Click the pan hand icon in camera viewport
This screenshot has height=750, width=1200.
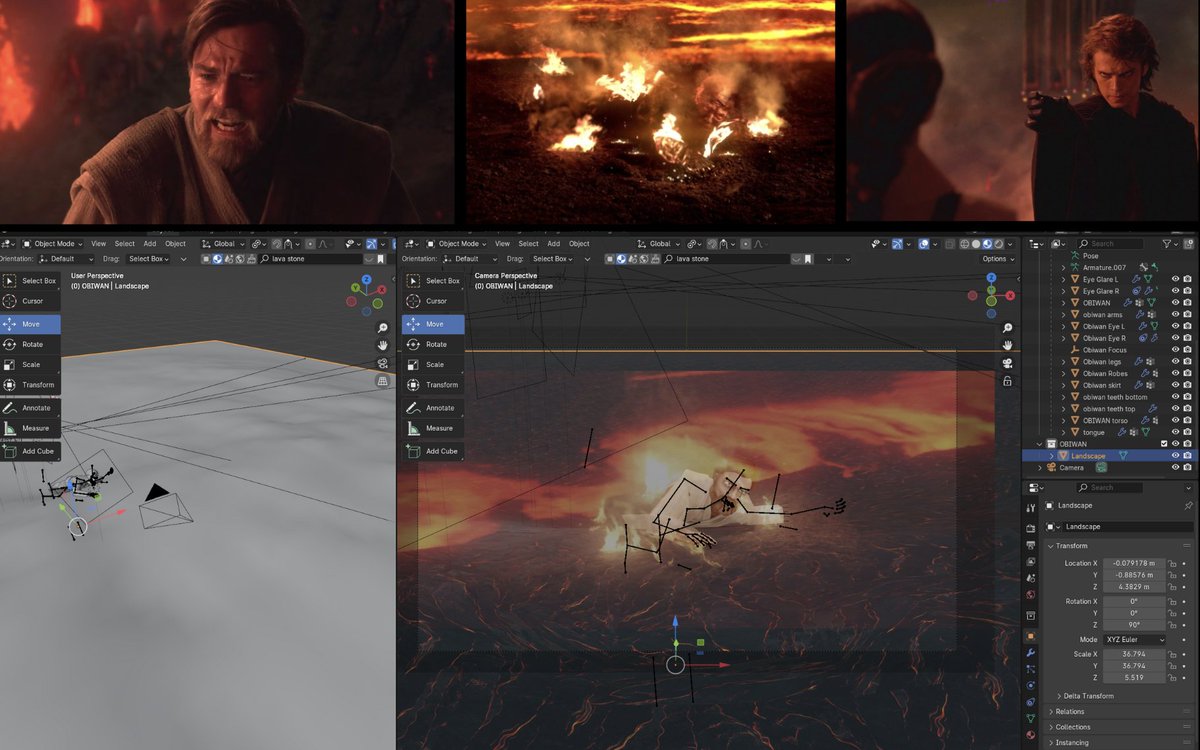[1008, 345]
